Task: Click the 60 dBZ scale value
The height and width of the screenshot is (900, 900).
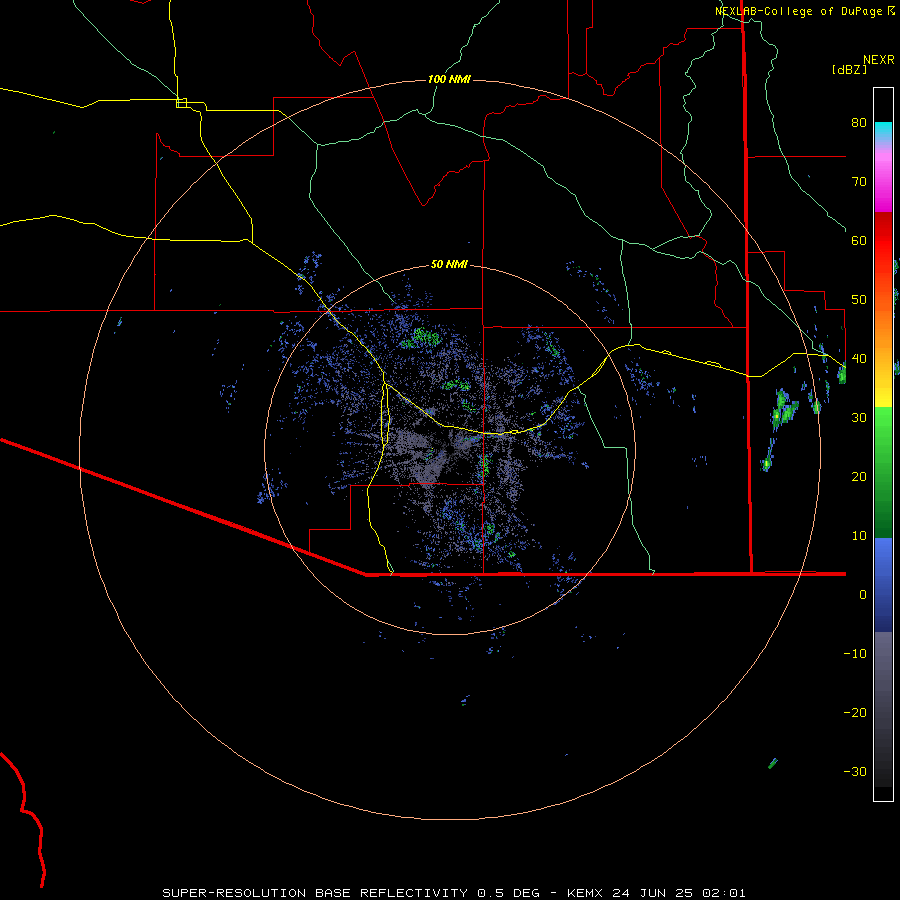Action: click(x=859, y=240)
